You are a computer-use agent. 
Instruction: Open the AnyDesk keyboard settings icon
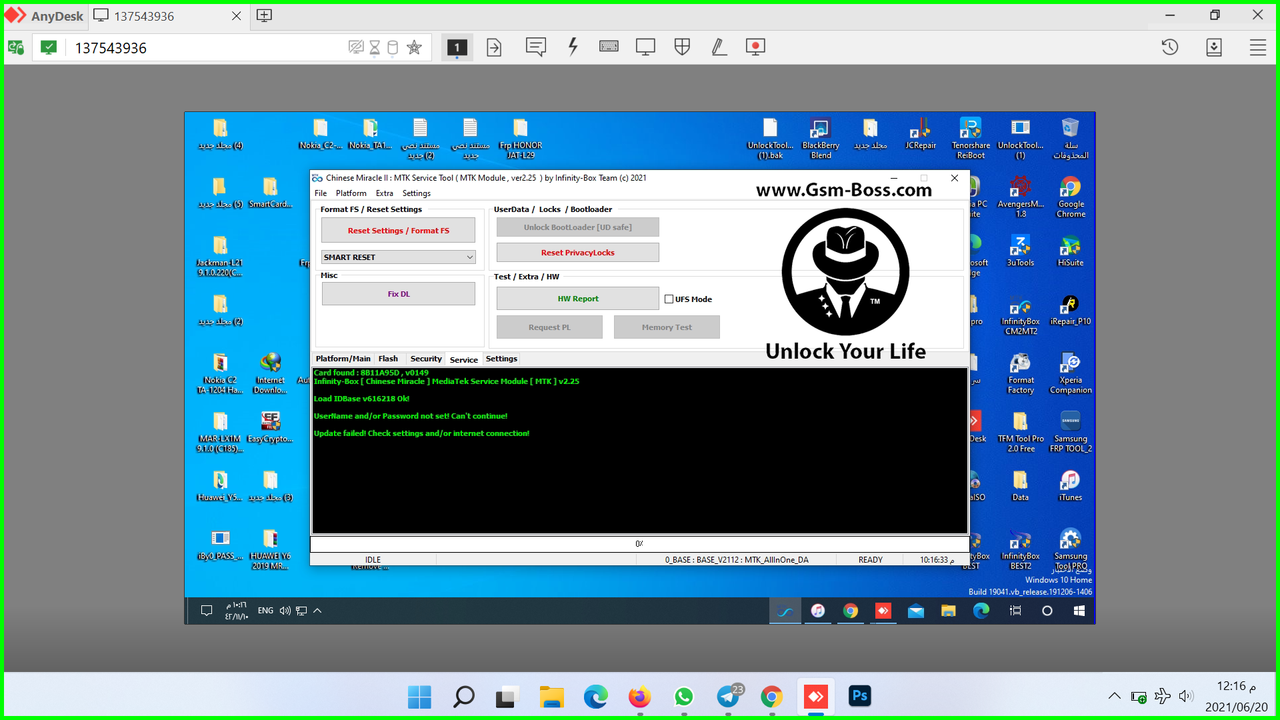(x=609, y=47)
